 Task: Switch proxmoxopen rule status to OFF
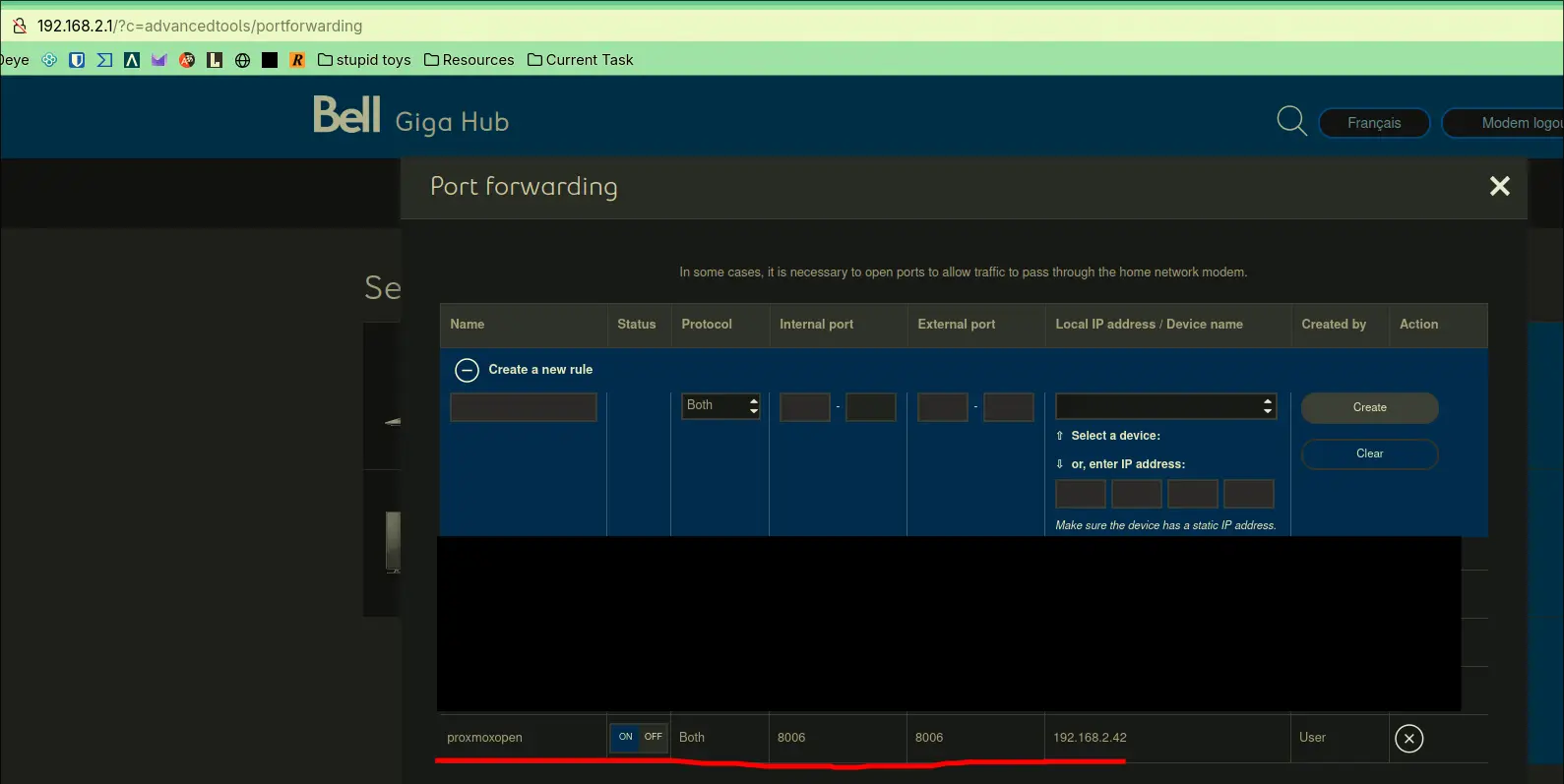(x=654, y=737)
